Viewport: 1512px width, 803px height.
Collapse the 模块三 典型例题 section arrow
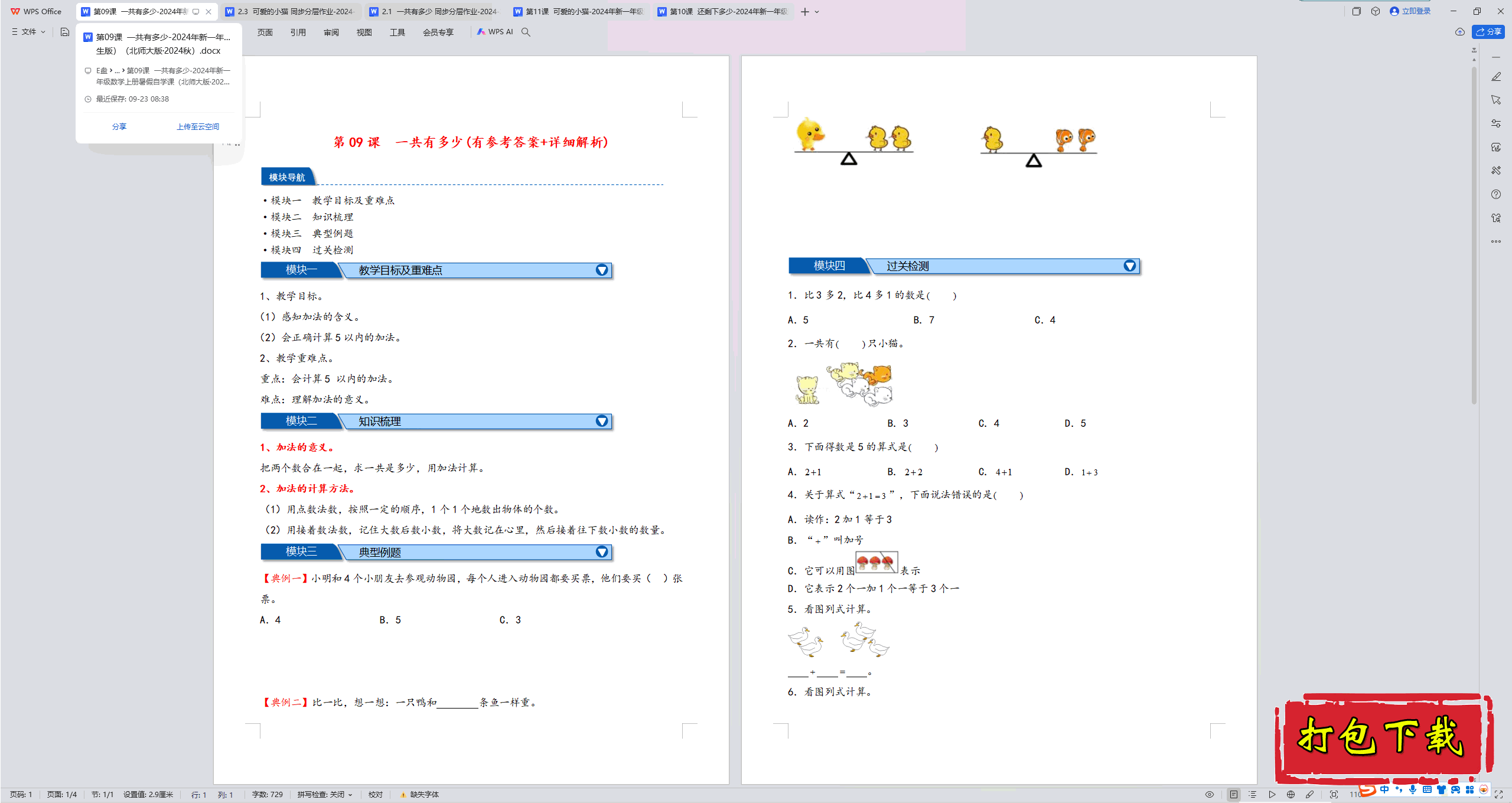(602, 551)
